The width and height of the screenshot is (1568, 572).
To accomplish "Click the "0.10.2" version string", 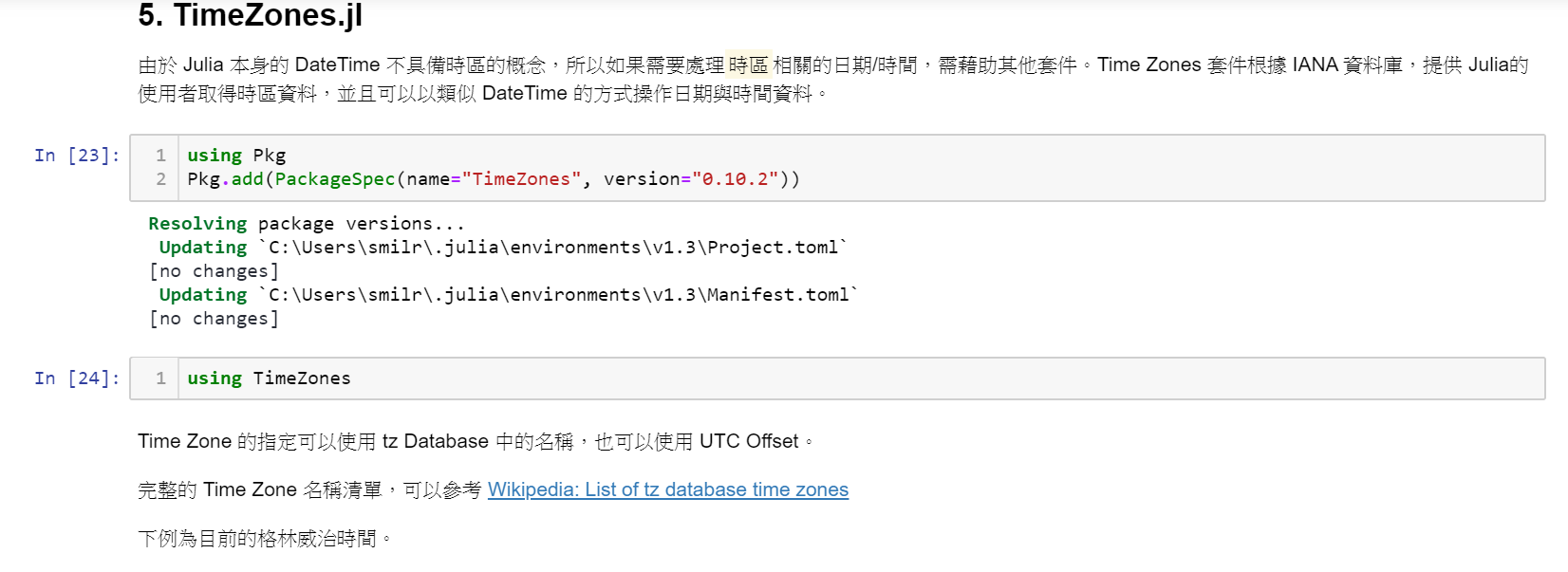I will 735,179.
